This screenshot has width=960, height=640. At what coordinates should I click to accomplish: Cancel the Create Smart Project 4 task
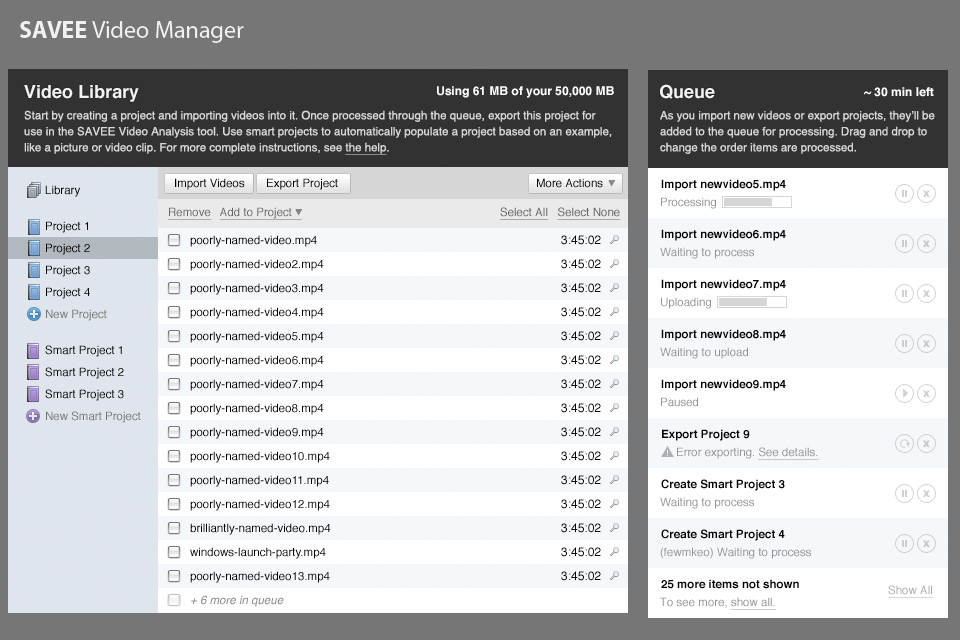coord(926,543)
